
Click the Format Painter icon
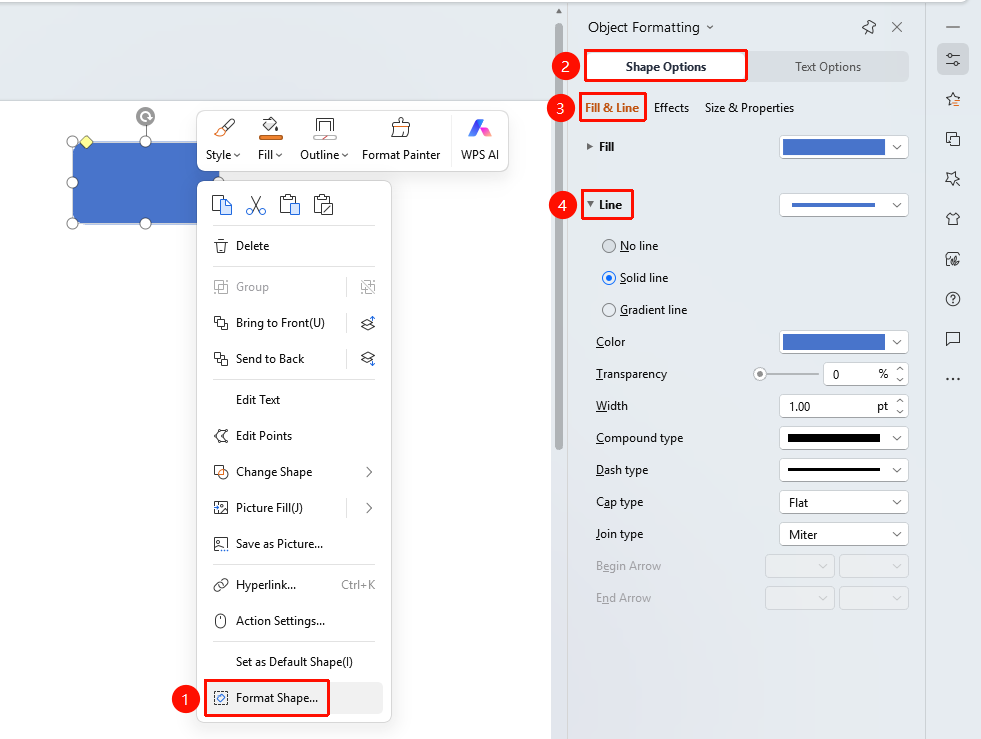[x=400, y=128]
